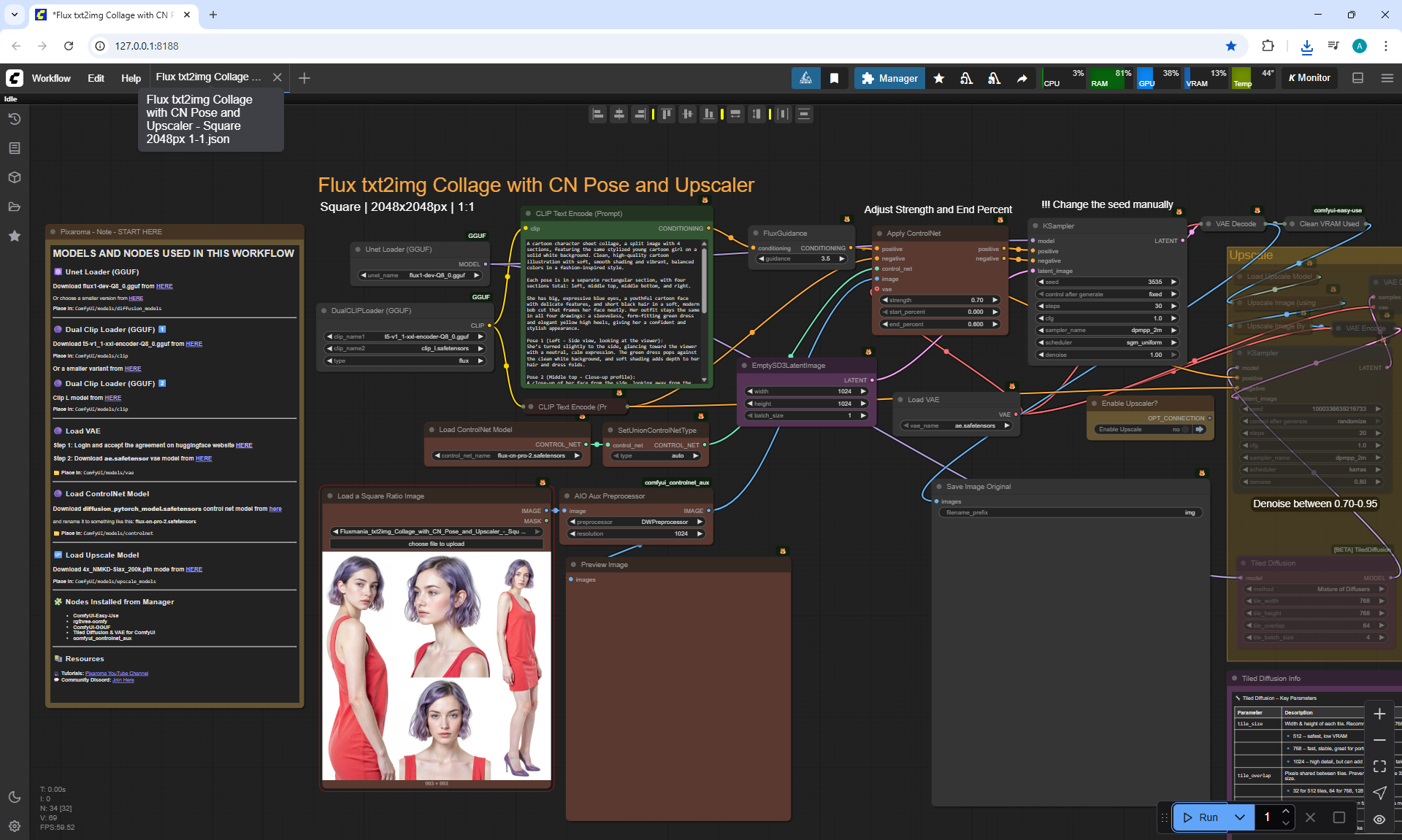Toggle bottom panel icon in top bar
This screenshot has height=840, width=1402.
pos(1357,78)
